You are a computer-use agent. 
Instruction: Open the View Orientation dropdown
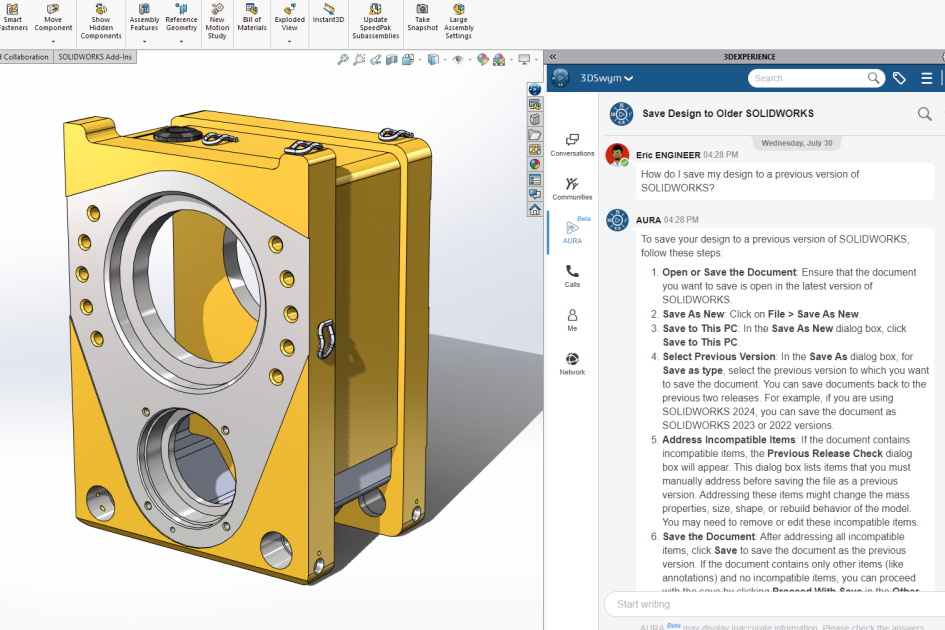click(x=445, y=59)
